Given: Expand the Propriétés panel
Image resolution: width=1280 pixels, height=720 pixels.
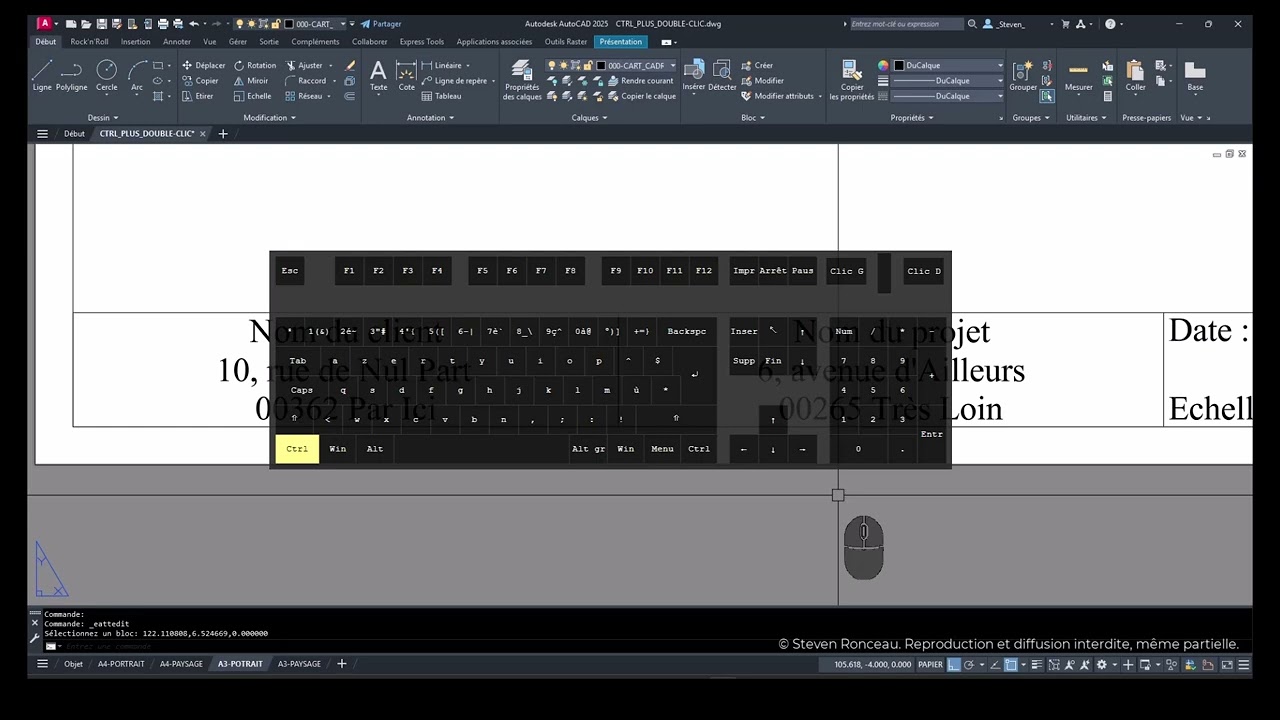Looking at the screenshot, I should point(912,118).
